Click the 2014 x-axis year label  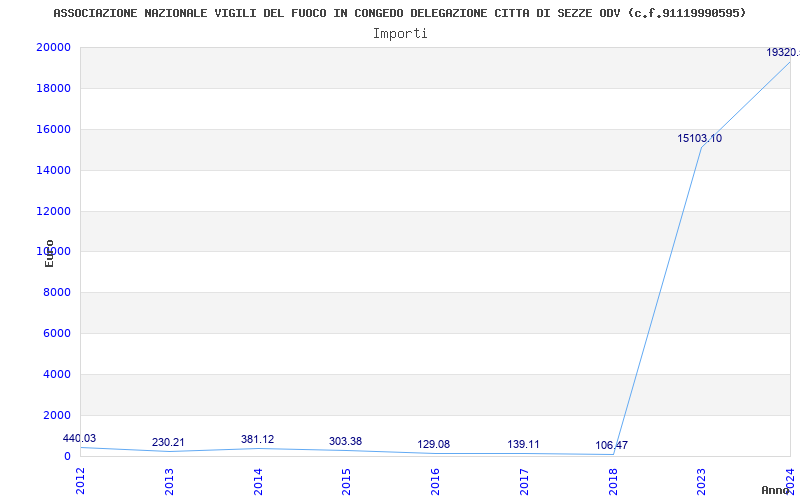(x=258, y=482)
